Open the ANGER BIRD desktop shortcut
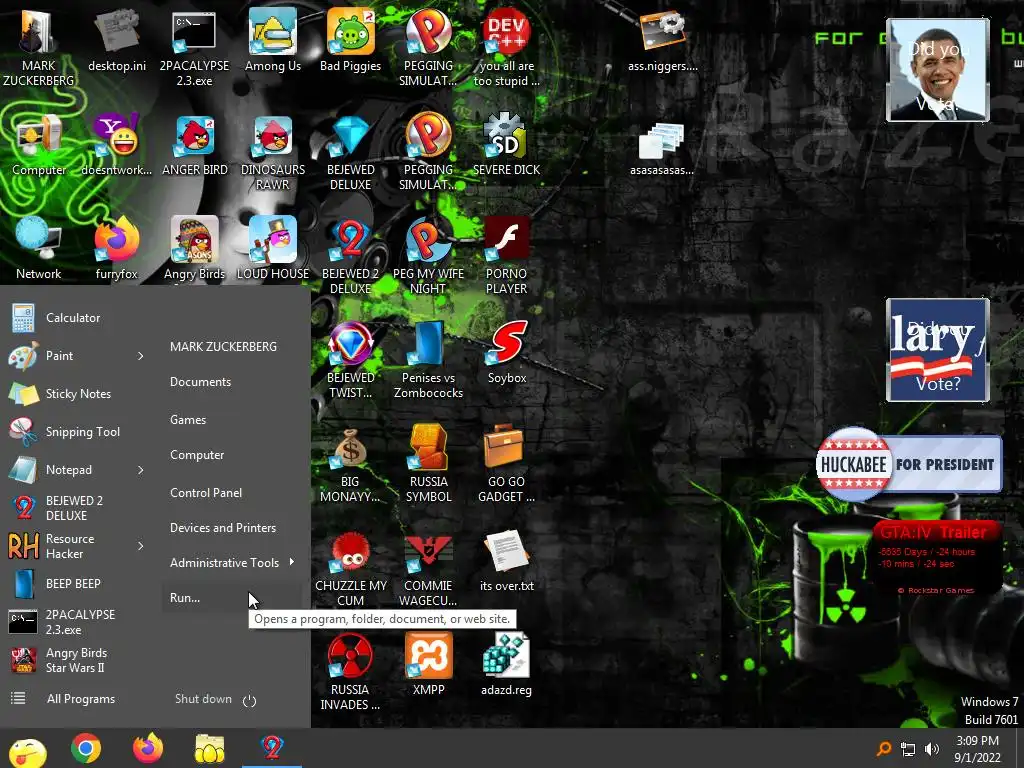 point(195,145)
